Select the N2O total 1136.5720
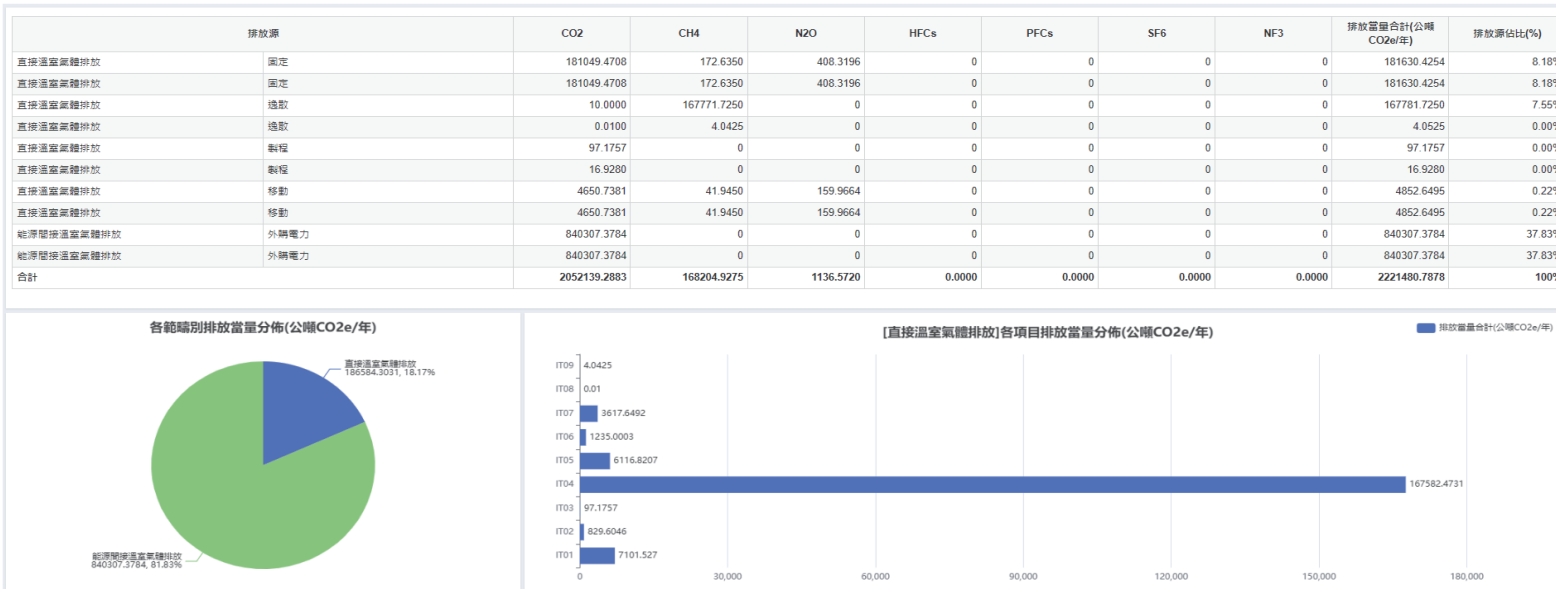Screen dimensions: 1559x592 tap(806, 277)
